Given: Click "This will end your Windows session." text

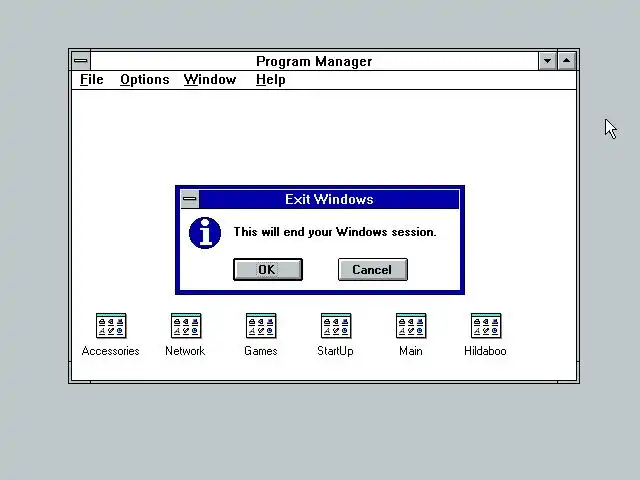Looking at the screenshot, I should click(335, 232).
